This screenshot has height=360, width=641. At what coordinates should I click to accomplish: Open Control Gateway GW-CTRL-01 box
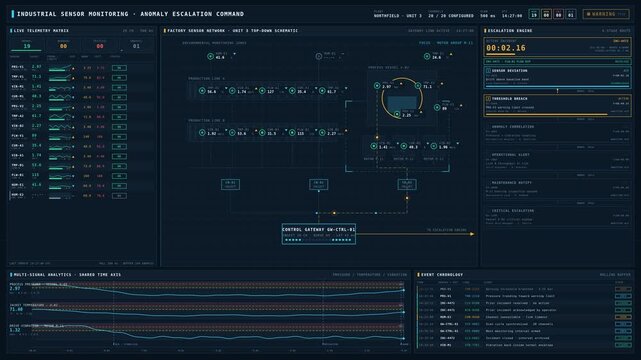coord(318,234)
